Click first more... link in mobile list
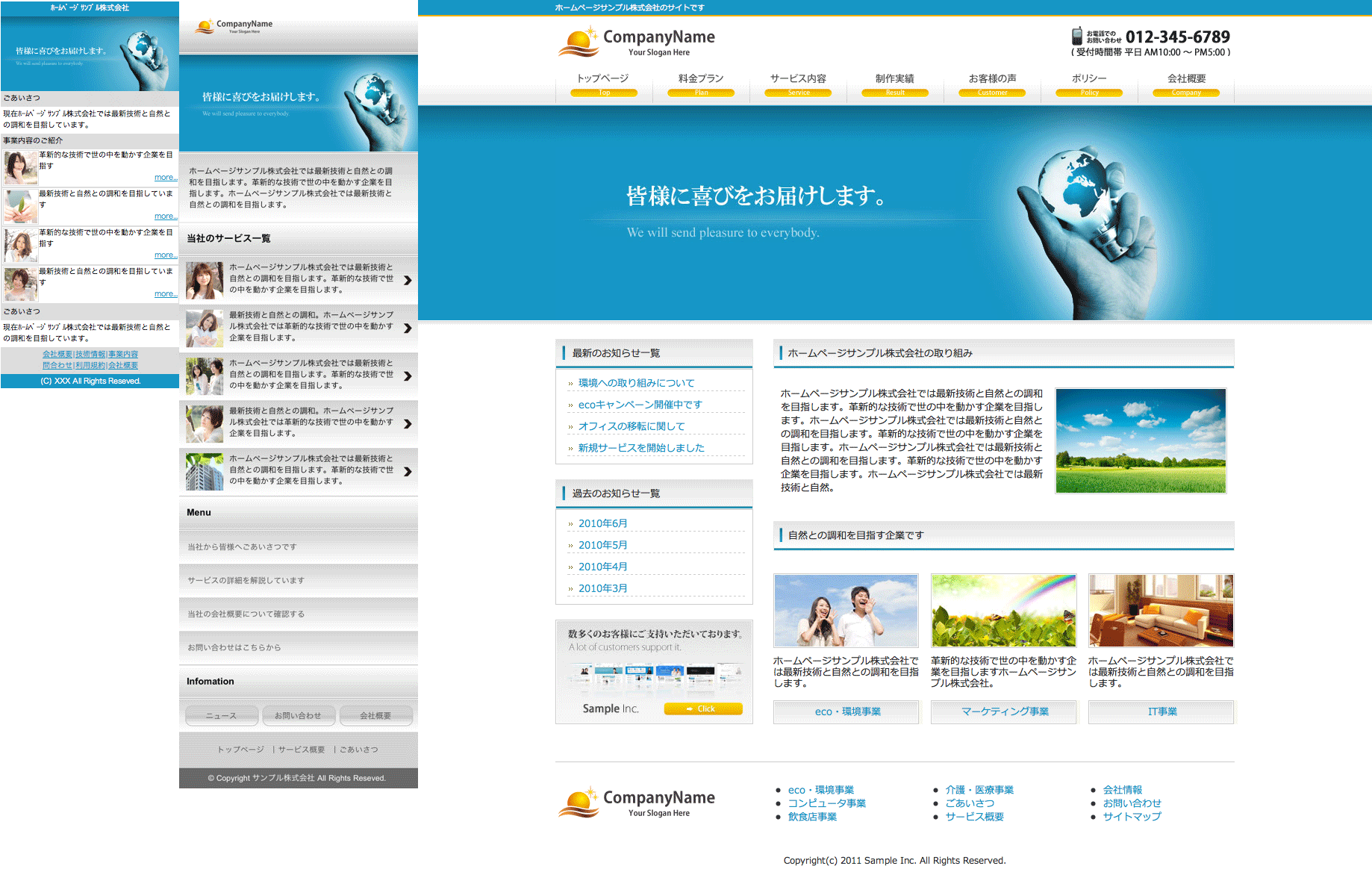The height and width of the screenshot is (869, 1372). point(165,178)
